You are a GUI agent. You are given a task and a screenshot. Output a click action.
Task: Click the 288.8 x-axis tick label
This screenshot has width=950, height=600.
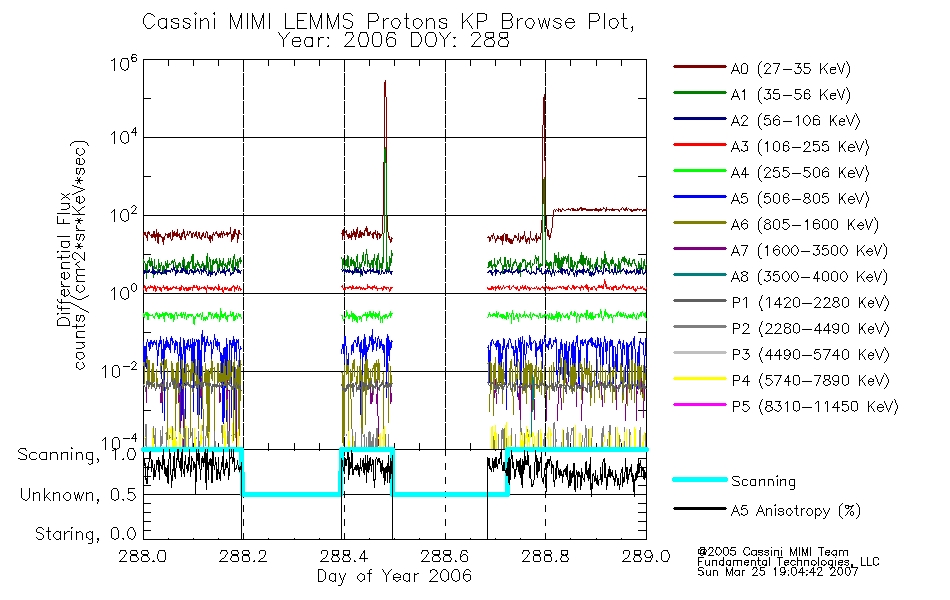[545, 556]
